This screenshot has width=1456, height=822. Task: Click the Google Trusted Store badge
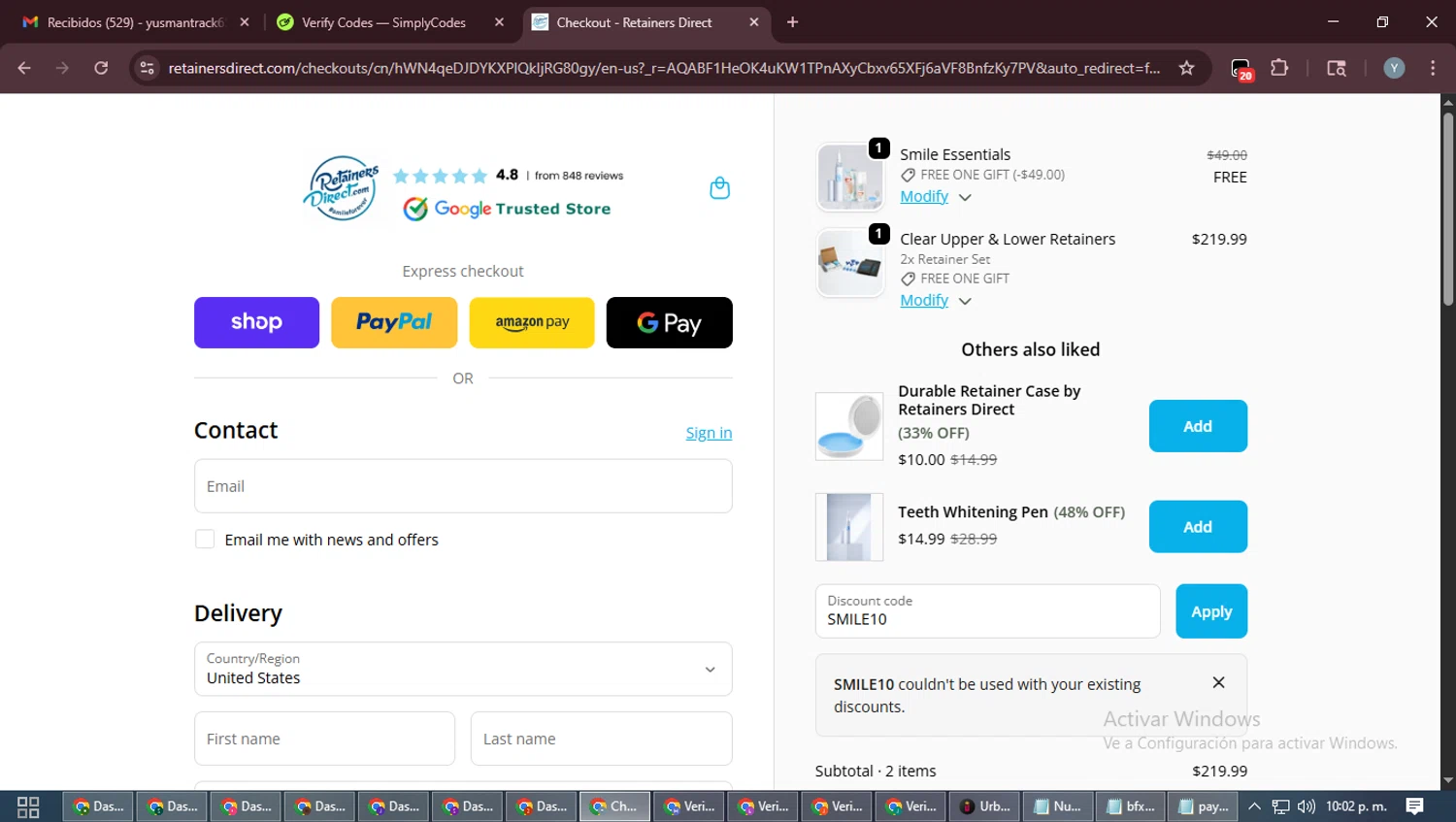[507, 209]
